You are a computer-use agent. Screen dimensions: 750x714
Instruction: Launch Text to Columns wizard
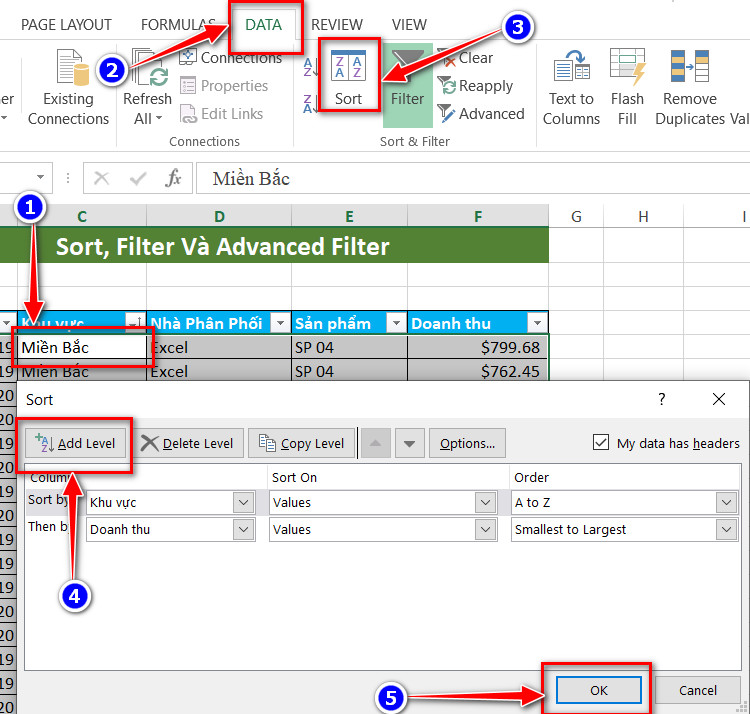coord(571,87)
